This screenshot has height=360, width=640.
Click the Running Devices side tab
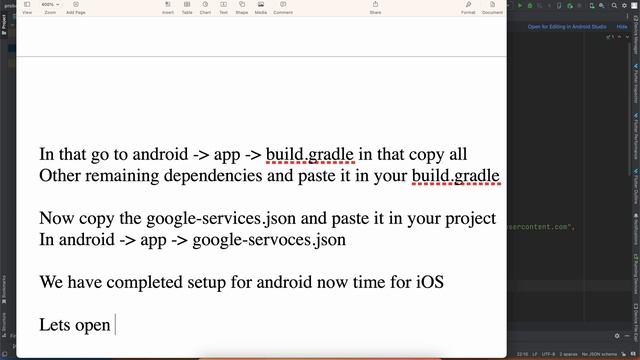pos(636,273)
